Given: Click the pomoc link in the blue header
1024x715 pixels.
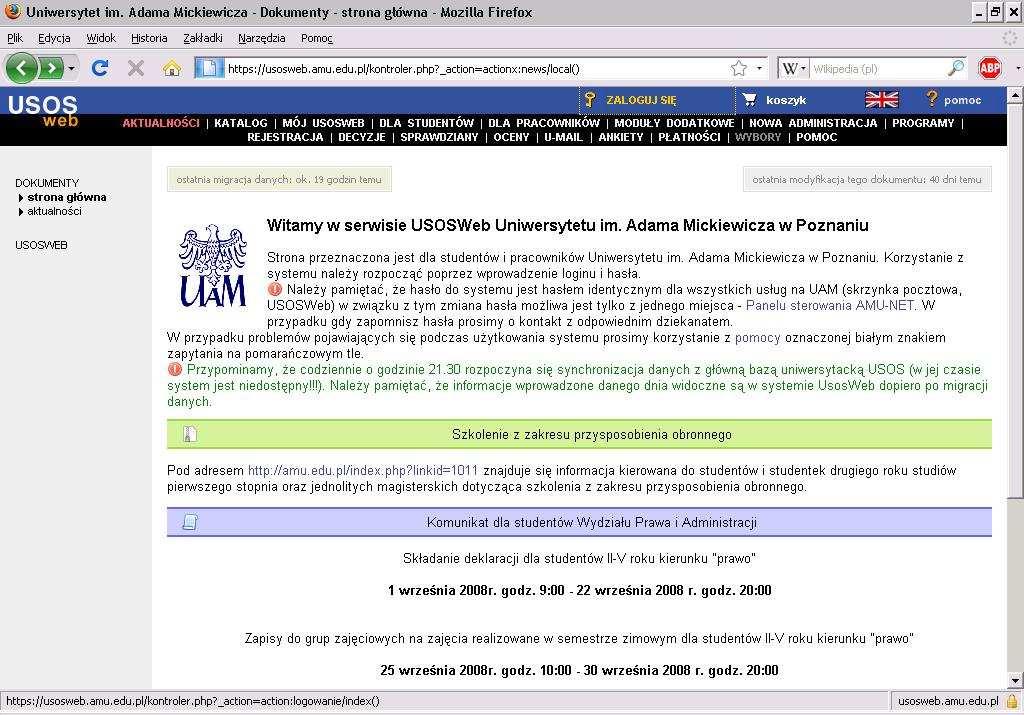Looking at the screenshot, I should 963,100.
